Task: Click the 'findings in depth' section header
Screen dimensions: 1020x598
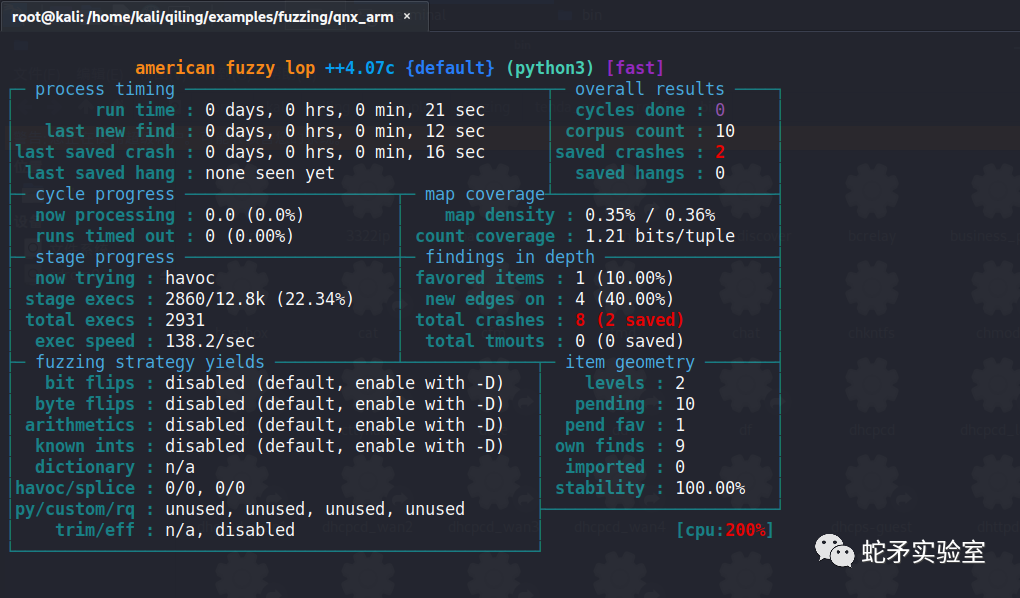Action: click(x=510, y=257)
